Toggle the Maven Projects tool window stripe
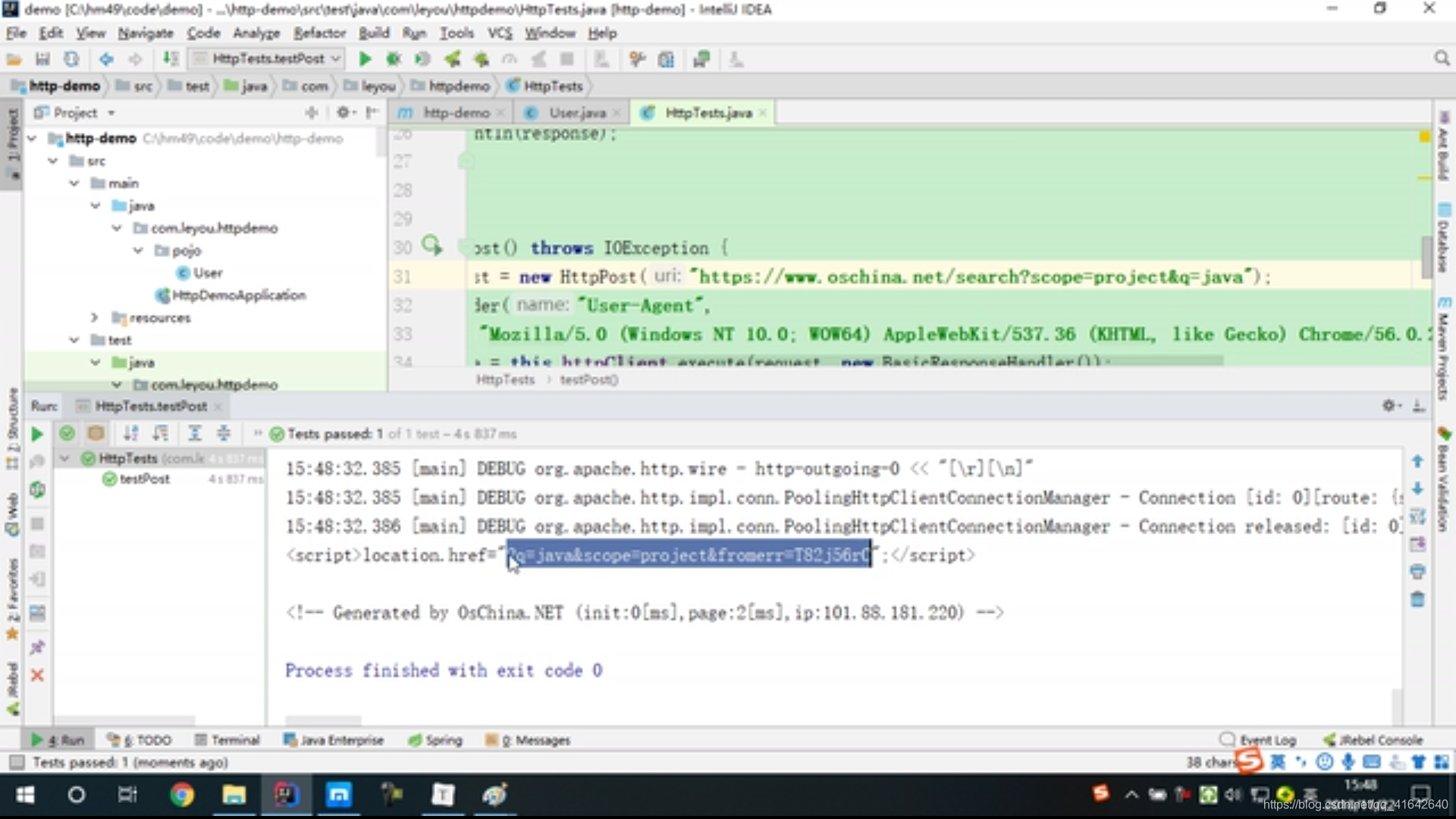The height and width of the screenshot is (819, 1456). point(1443,349)
